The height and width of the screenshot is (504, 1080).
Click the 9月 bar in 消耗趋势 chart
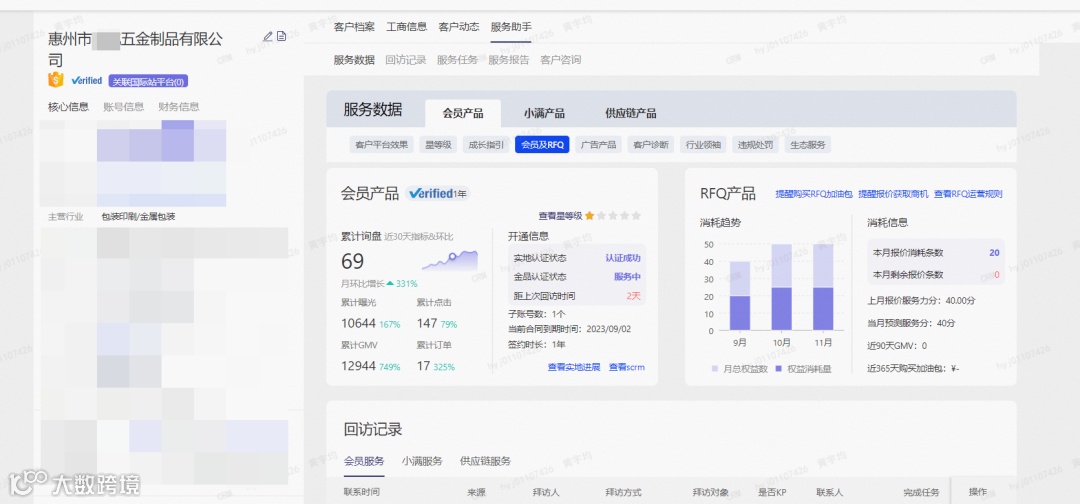click(740, 296)
